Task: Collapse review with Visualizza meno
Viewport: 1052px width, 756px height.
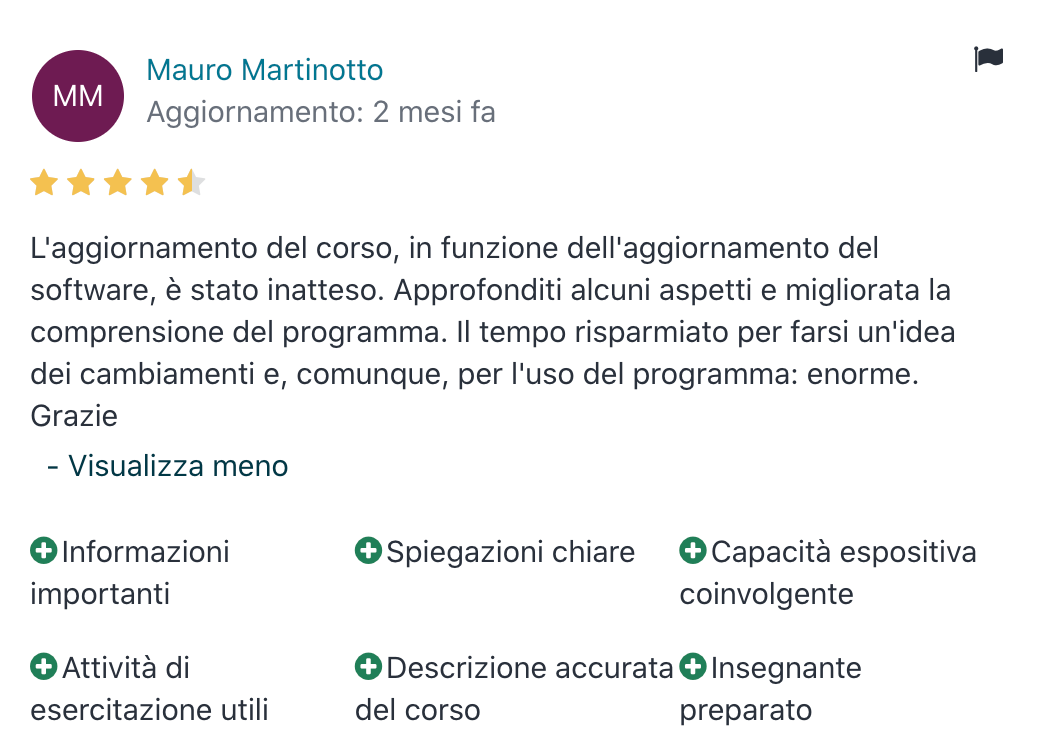Action: click(x=168, y=466)
